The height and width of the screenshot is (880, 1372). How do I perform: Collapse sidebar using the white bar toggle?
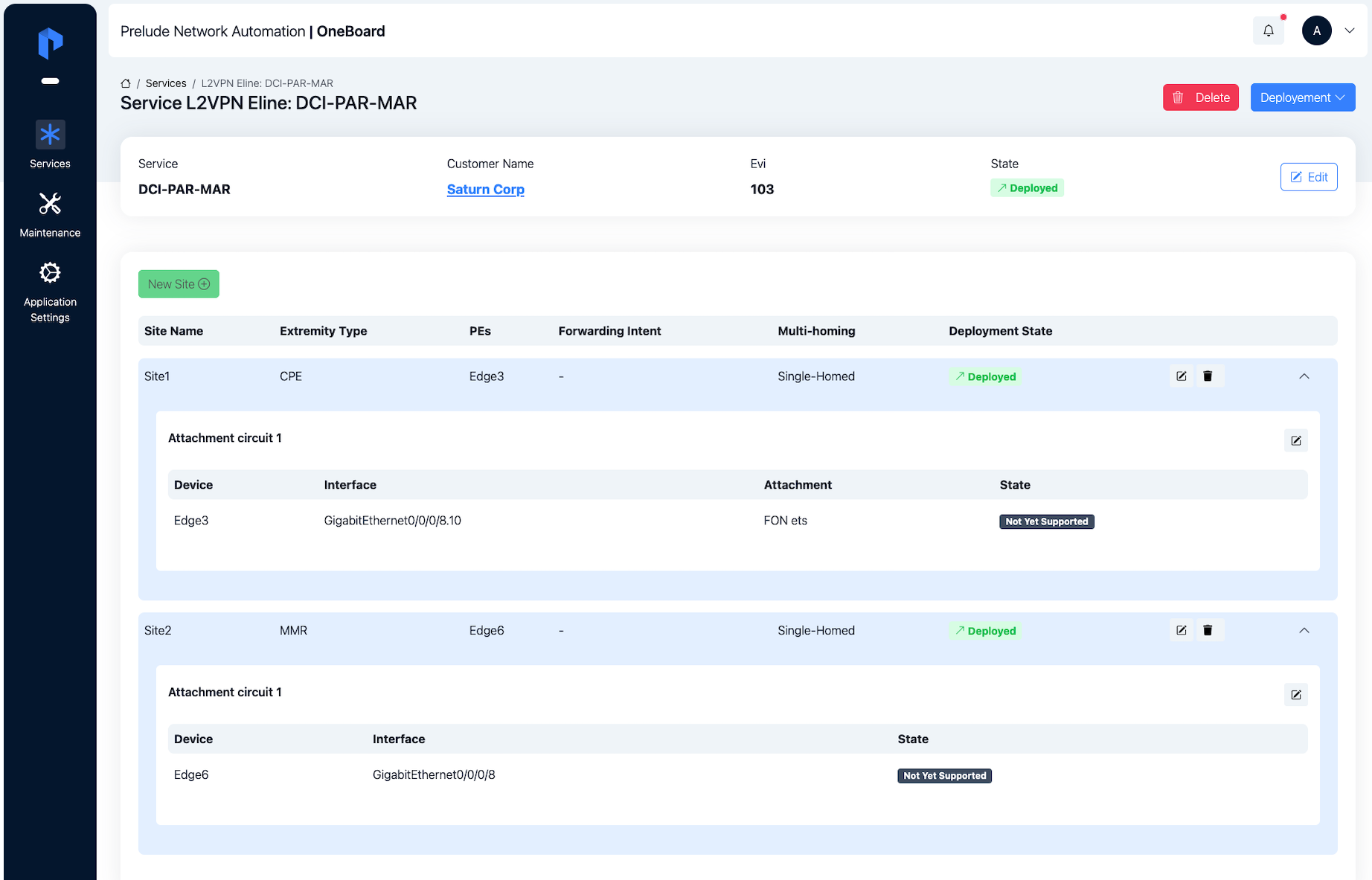[x=50, y=81]
